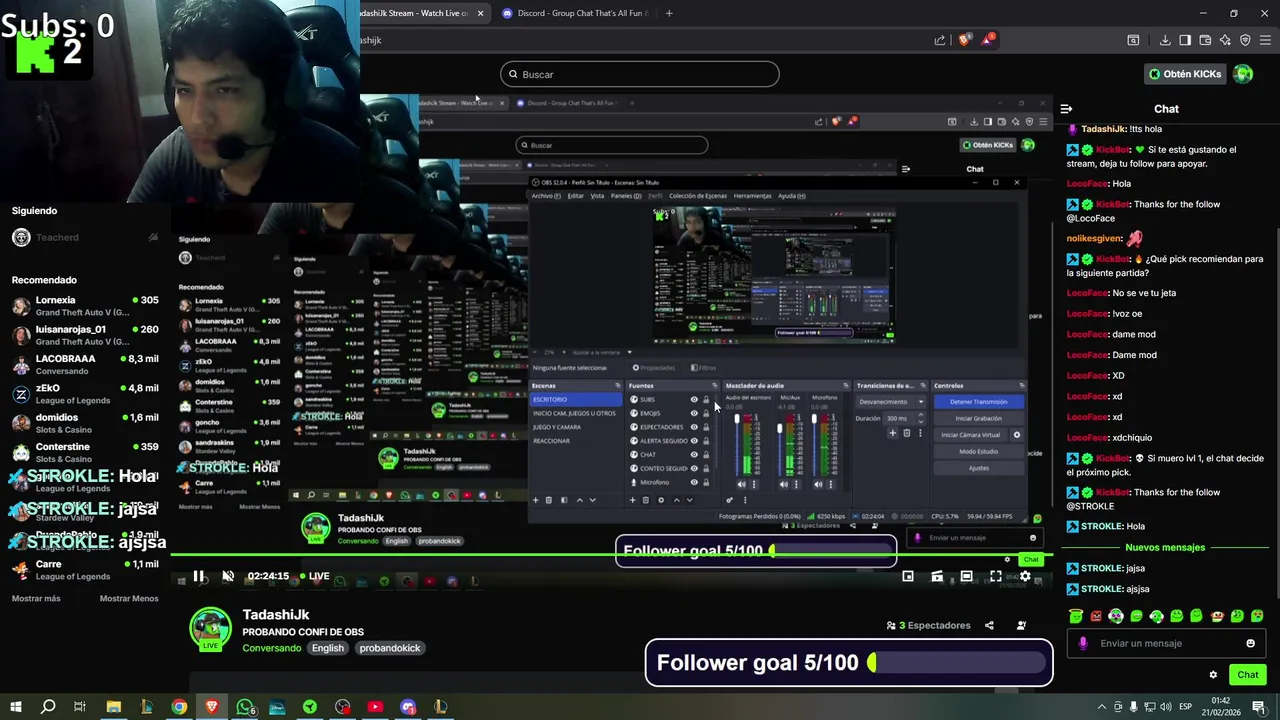Open File Explorer from the taskbar
The width and height of the screenshot is (1280, 720).
point(113,707)
